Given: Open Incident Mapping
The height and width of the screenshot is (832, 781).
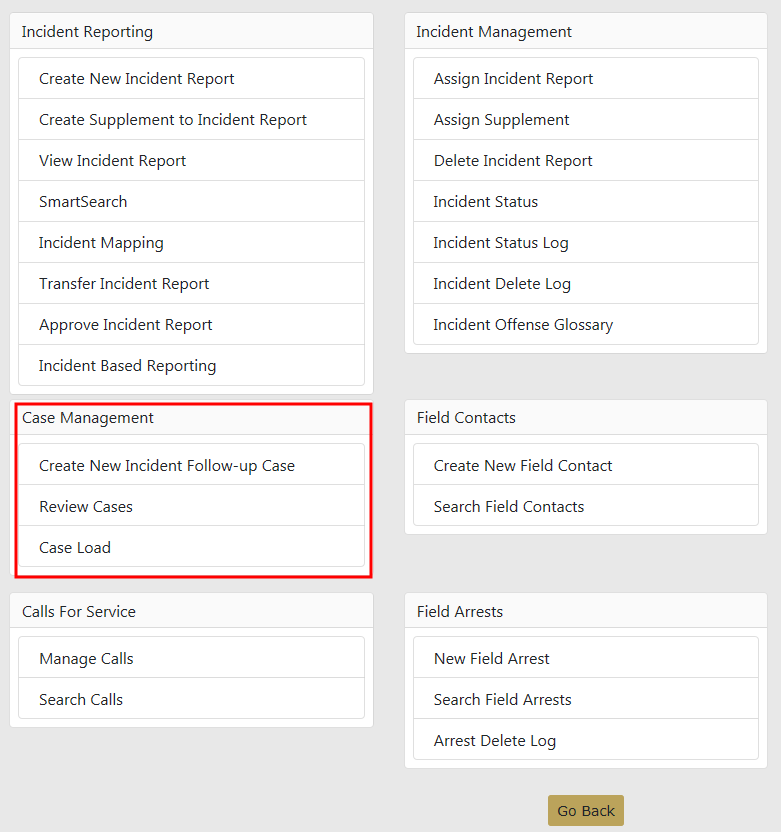Looking at the screenshot, I should point(101,243).
